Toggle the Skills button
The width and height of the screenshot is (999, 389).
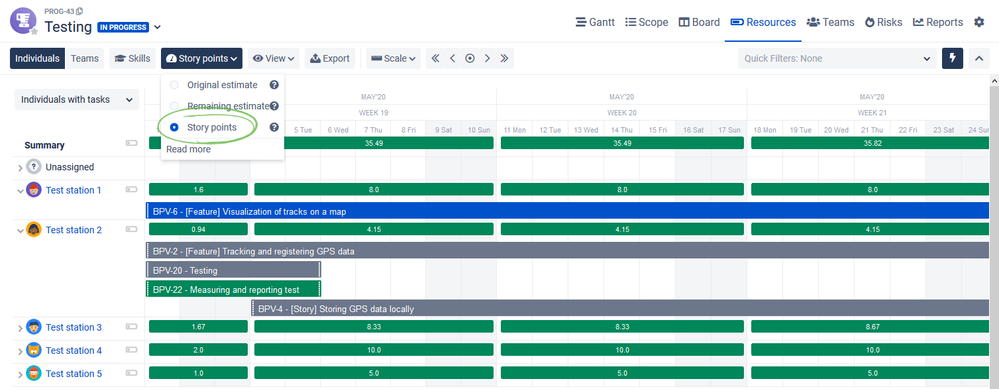[x=133, y=59]
